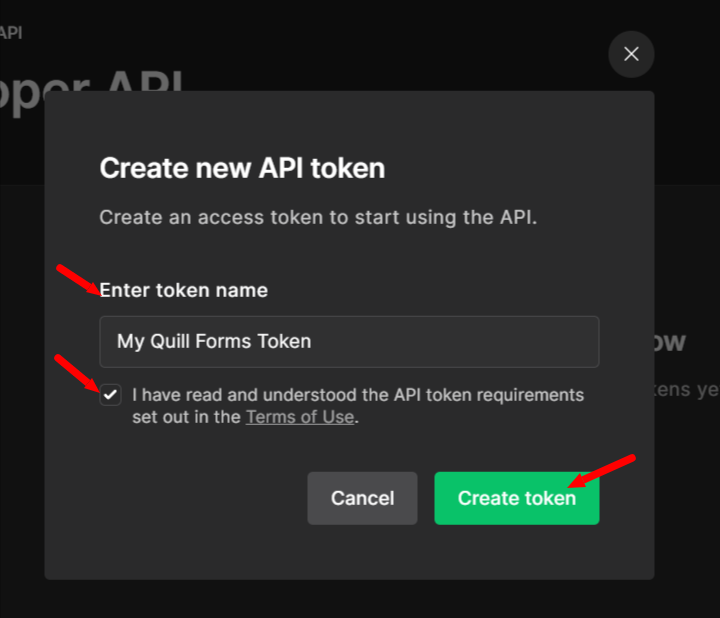Click the green Create token button
Viewport: 720px width, 618px height.
[x=517, y=498]
